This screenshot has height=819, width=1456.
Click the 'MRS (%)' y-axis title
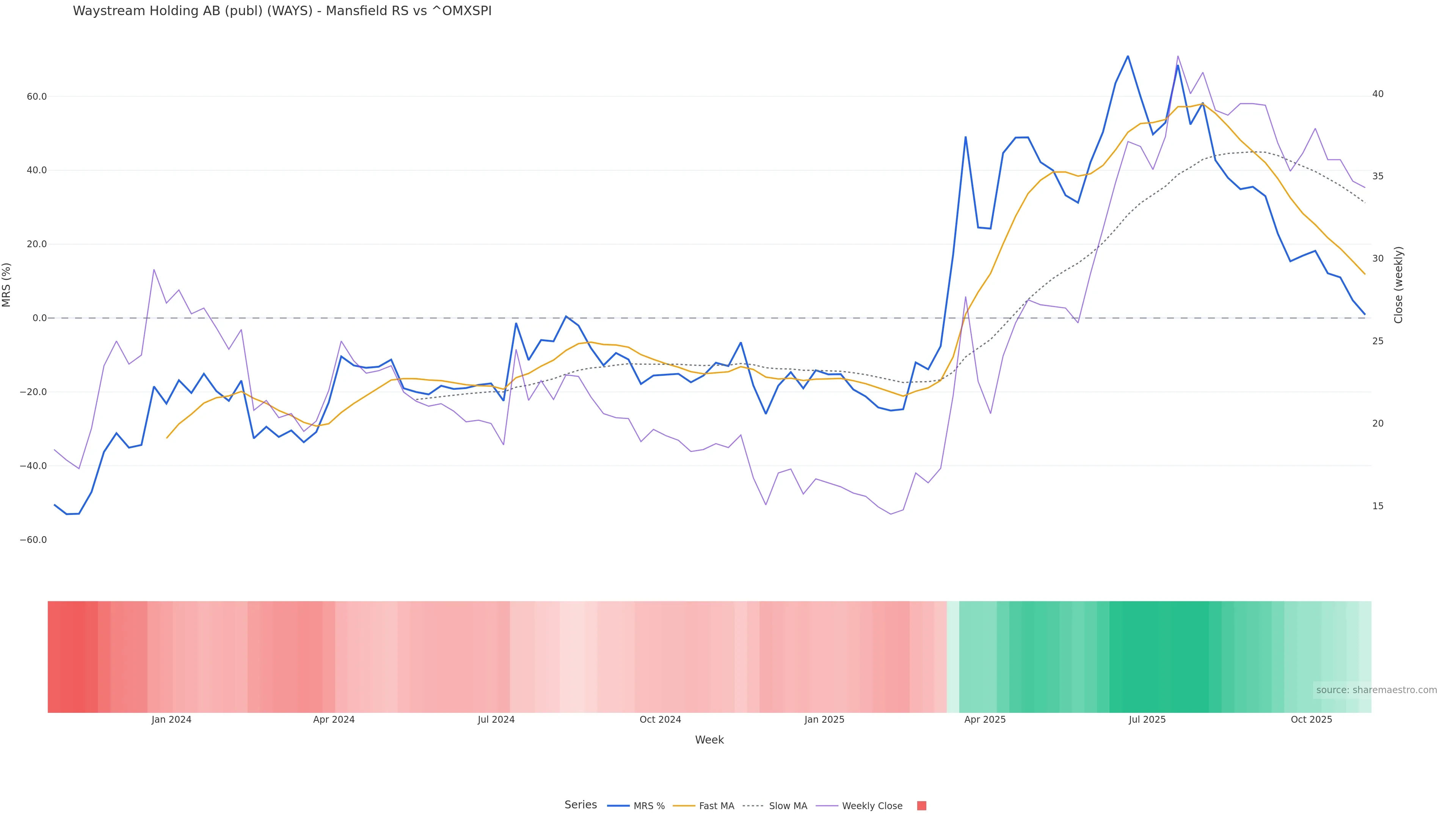click(x=7, y=285)
